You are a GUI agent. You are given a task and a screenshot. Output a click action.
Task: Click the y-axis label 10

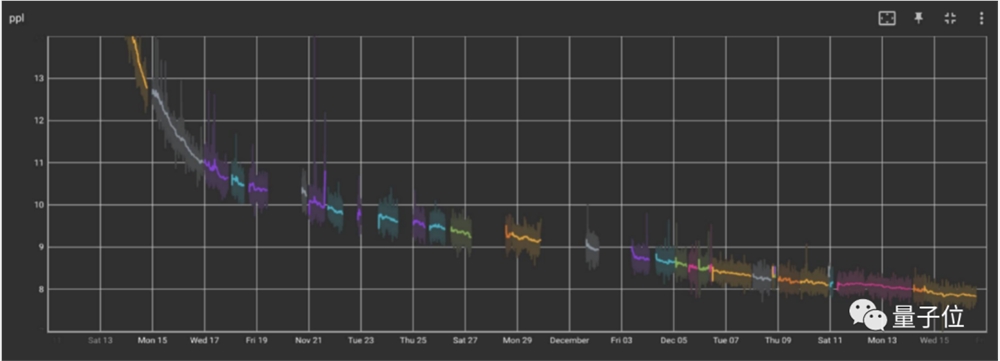[39, 205]
